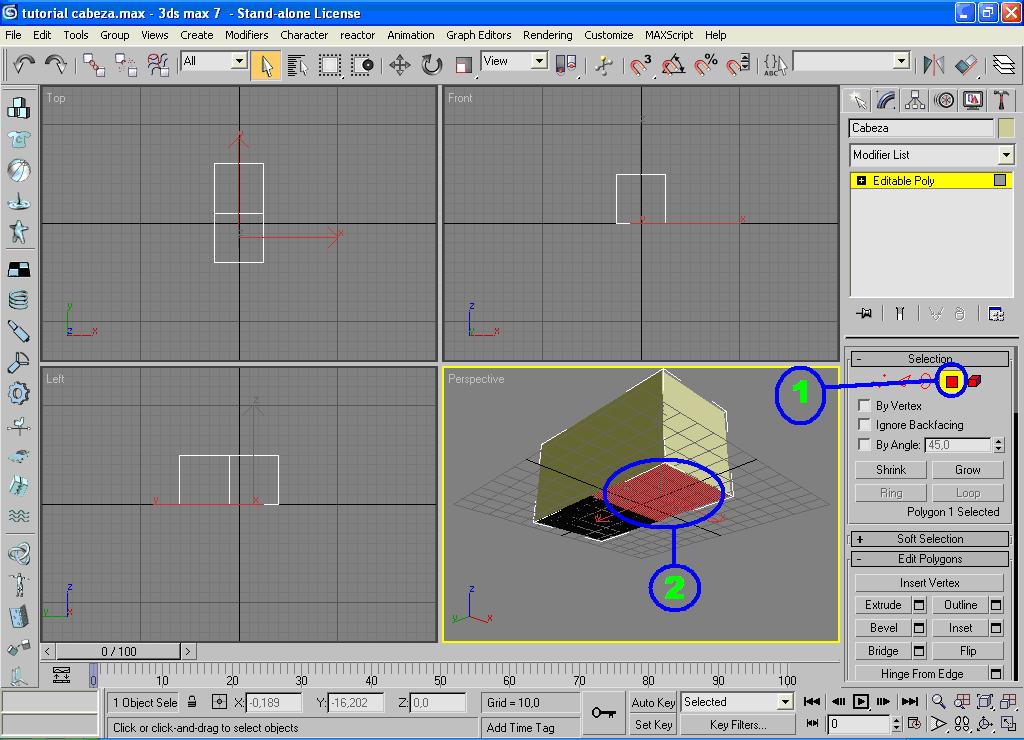Open the reactor menu
Viewport: 1024px width, 740px height.
[357, 35]
